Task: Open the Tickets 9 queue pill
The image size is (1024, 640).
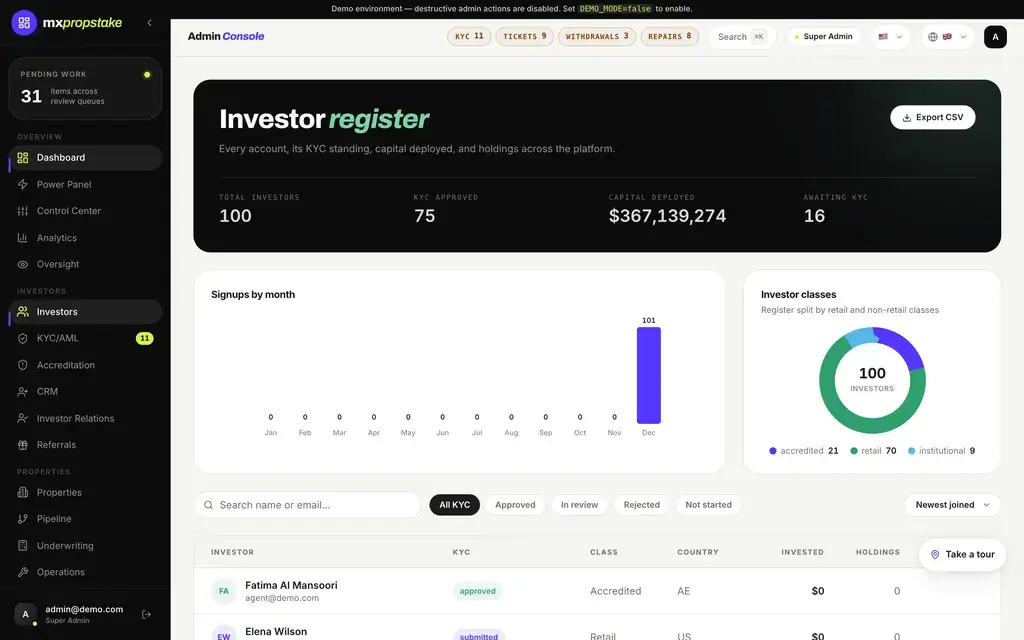Action: click(524, 37)
